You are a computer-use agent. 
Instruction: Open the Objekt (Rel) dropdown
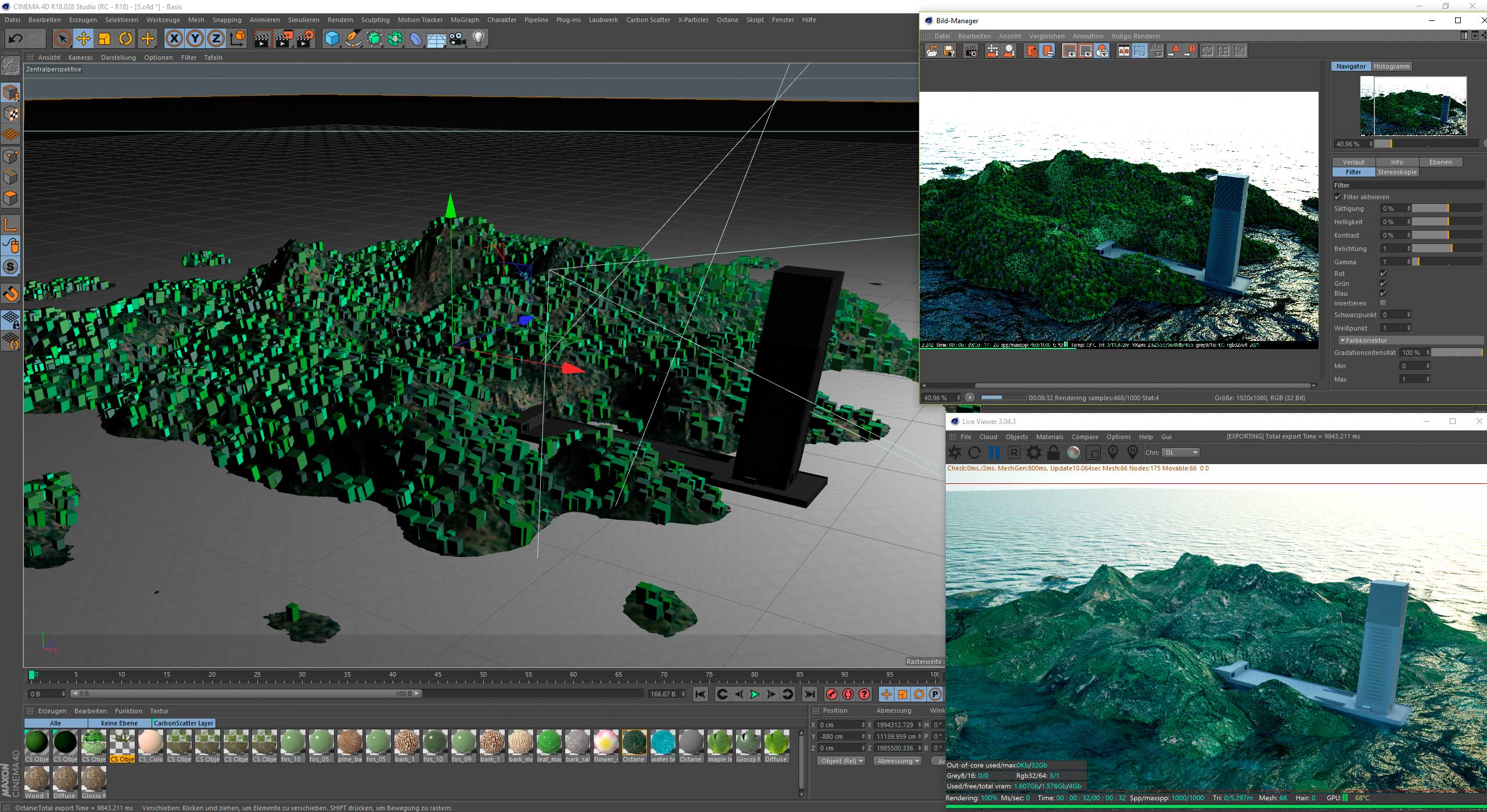click(841, 761)
